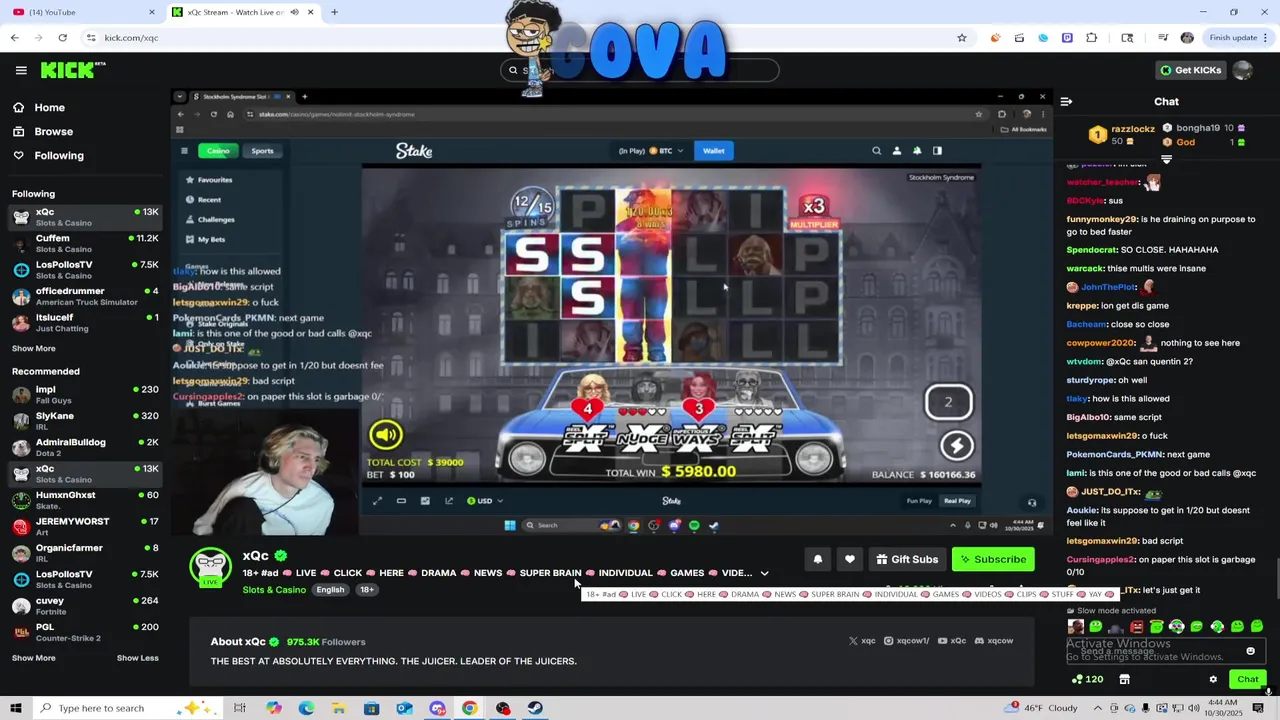This screenshot has height=720, width=1280.
Task: Expand the stream title chevron
Action: coord(764,574)
